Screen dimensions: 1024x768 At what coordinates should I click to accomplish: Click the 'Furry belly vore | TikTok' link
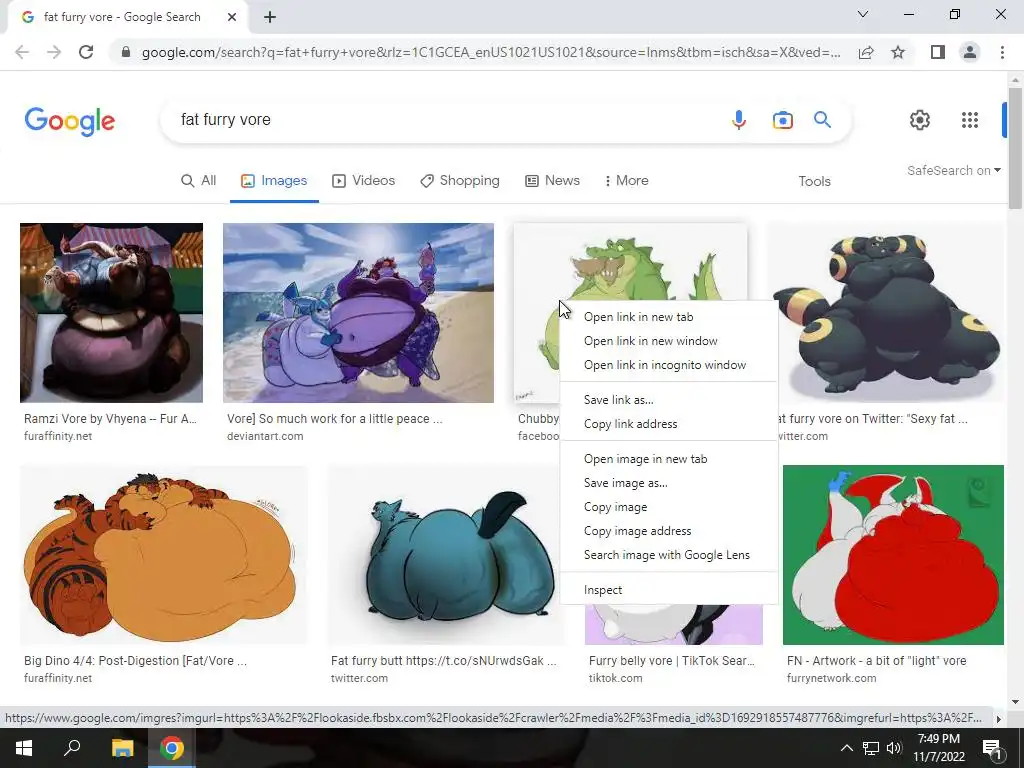[x=671, y=661]
